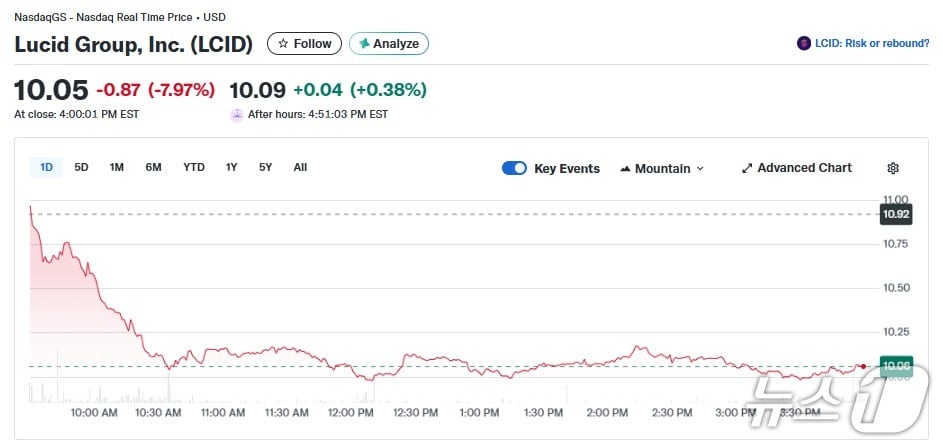This screenshot has width=943, height=447.
Task: Select the All time range
Action: coord(300,167)
